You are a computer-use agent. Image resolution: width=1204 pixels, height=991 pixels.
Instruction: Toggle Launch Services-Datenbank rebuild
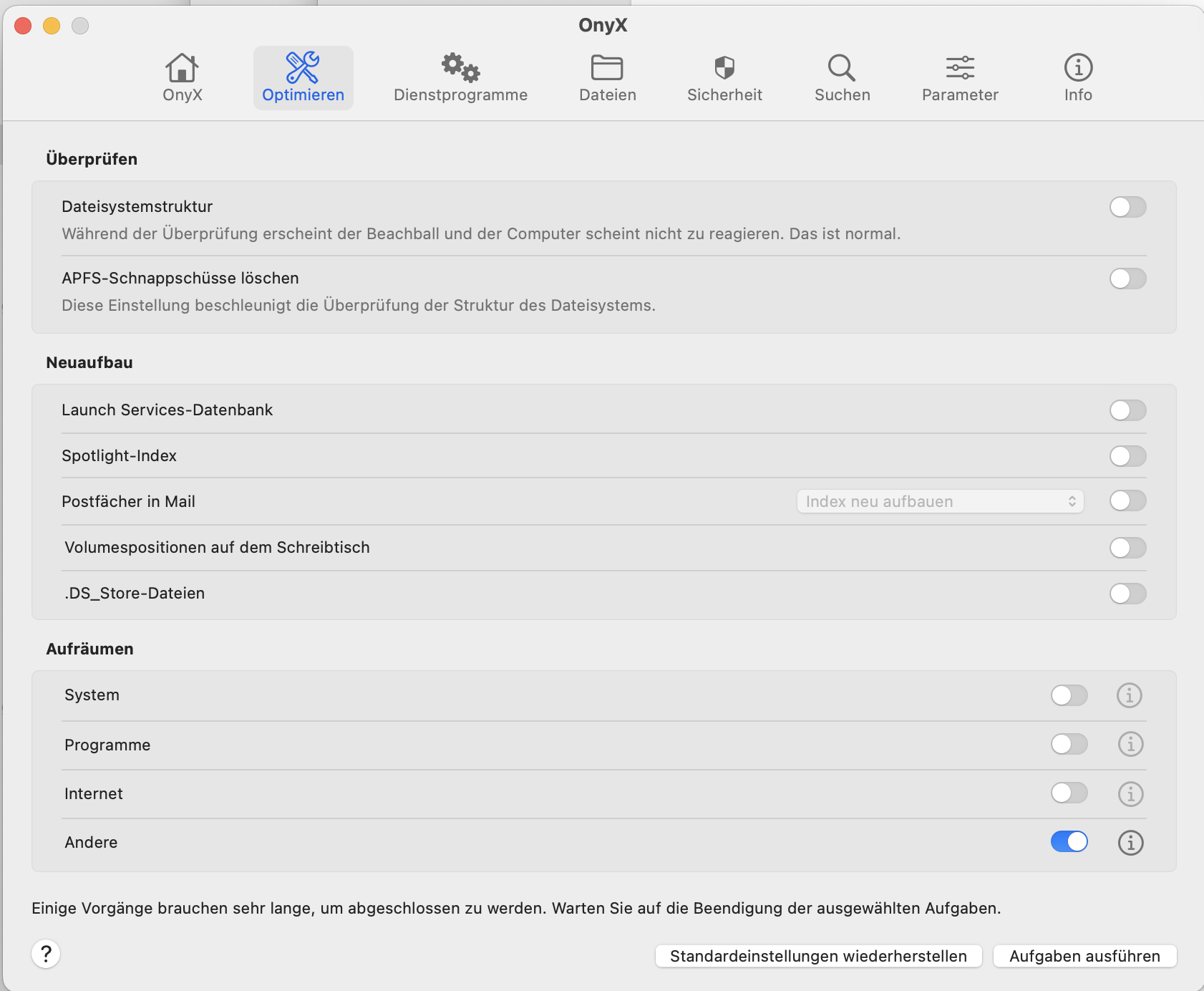pyautogui.click(x=1128, y=410)
